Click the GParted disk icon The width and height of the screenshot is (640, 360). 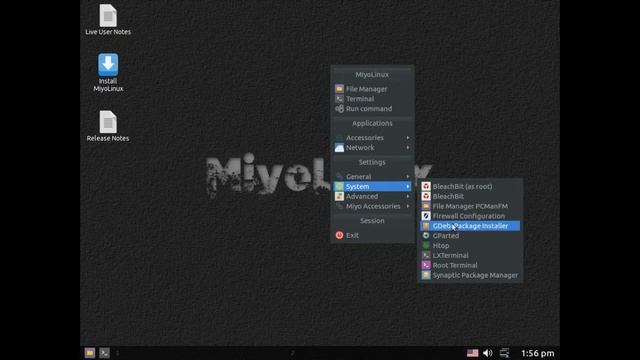pyautogui.click(x=426, y=236)
